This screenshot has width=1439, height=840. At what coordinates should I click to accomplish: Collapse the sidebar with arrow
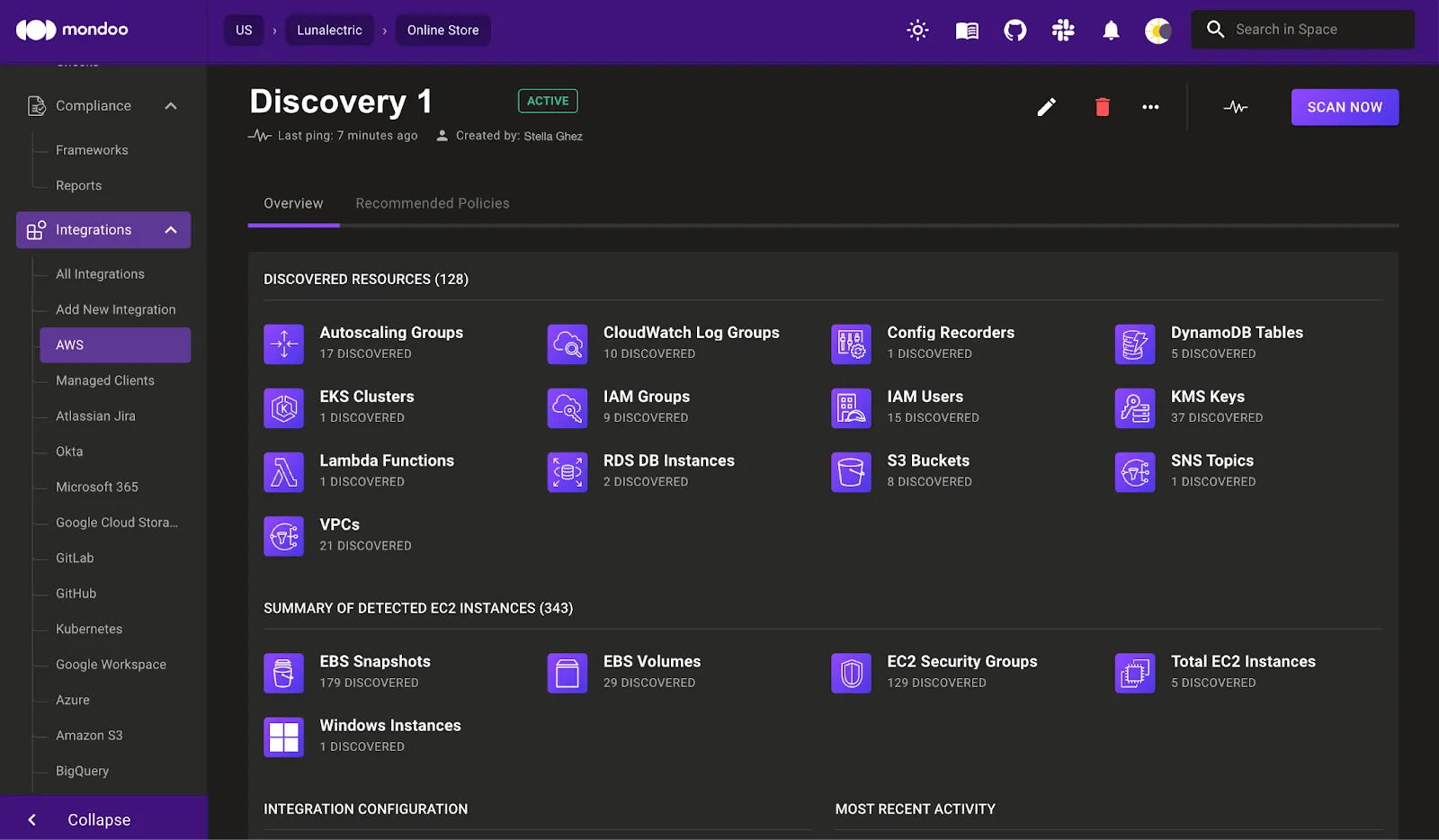32,819
